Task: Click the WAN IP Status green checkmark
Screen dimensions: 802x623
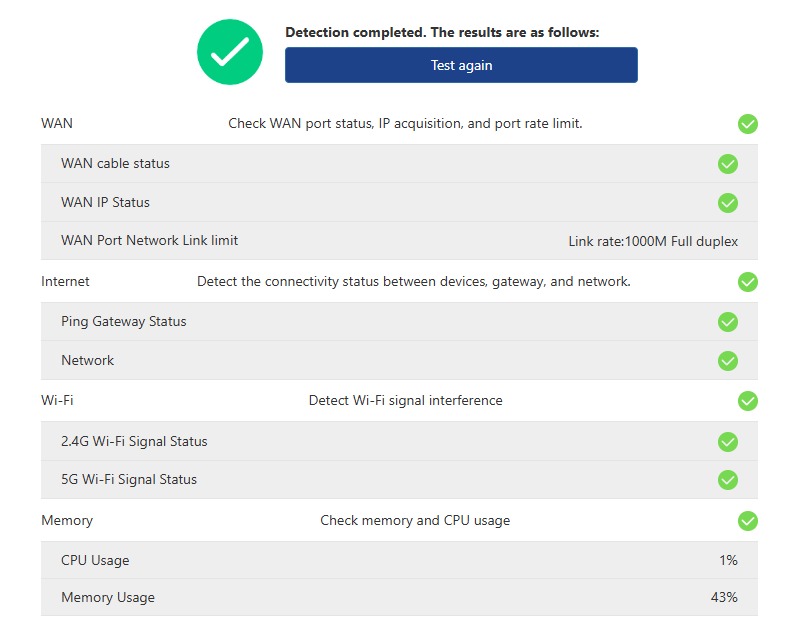Action: [728, 203]
